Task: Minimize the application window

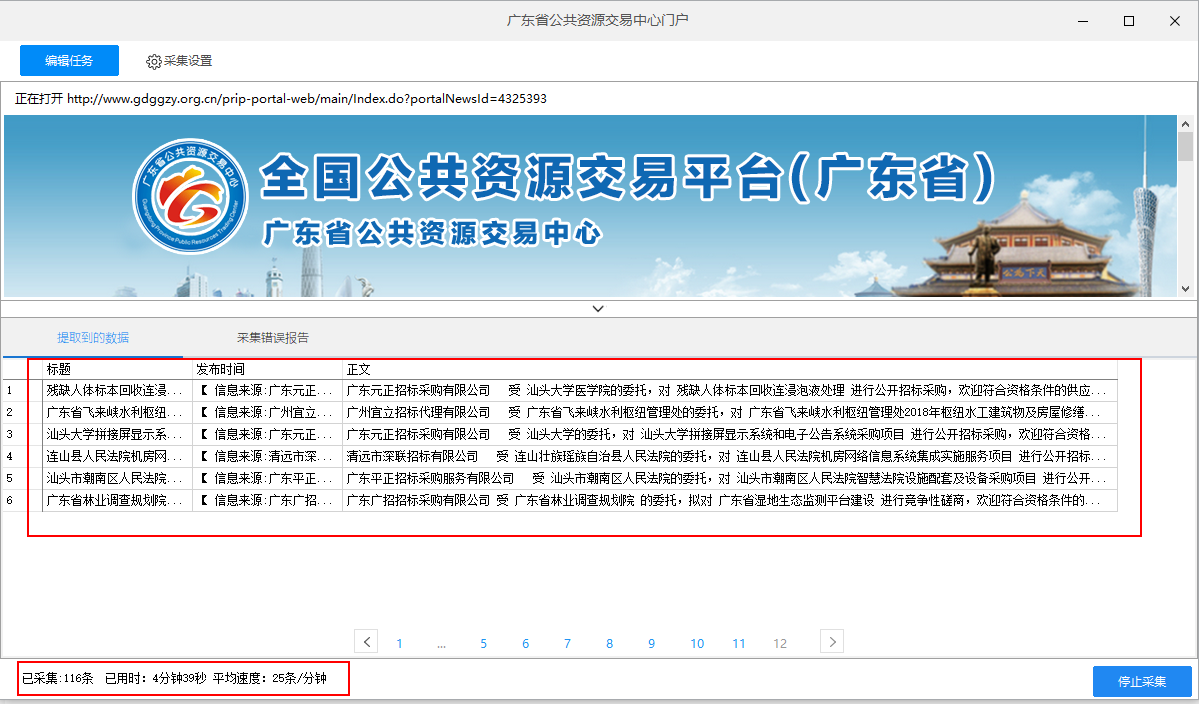Action: tap(1083, 21)
